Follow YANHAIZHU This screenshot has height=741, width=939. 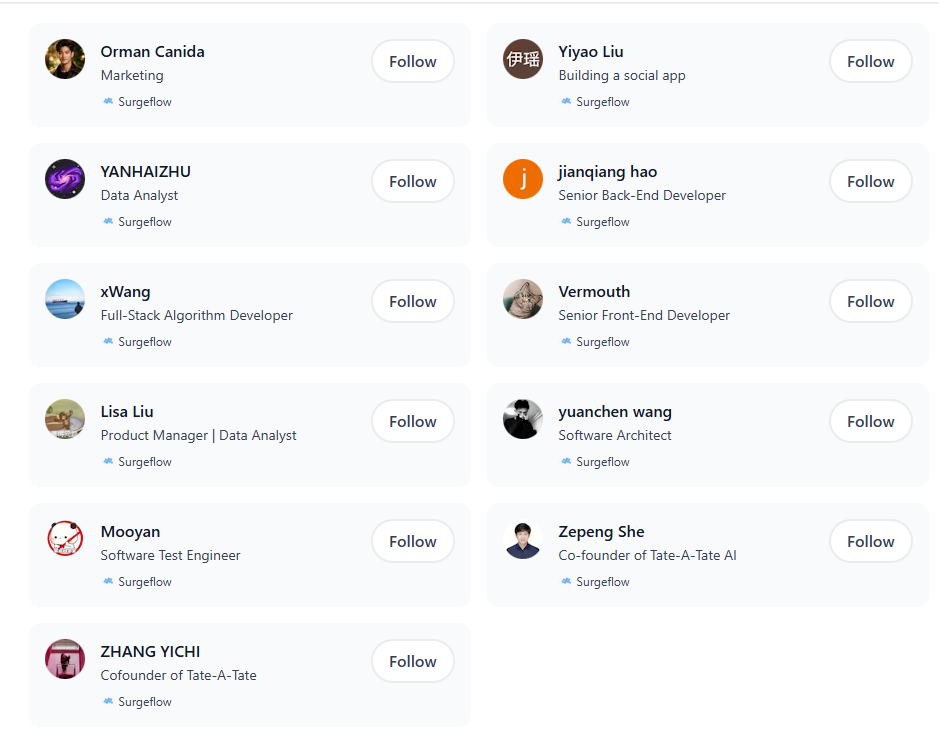pos(413,181)
